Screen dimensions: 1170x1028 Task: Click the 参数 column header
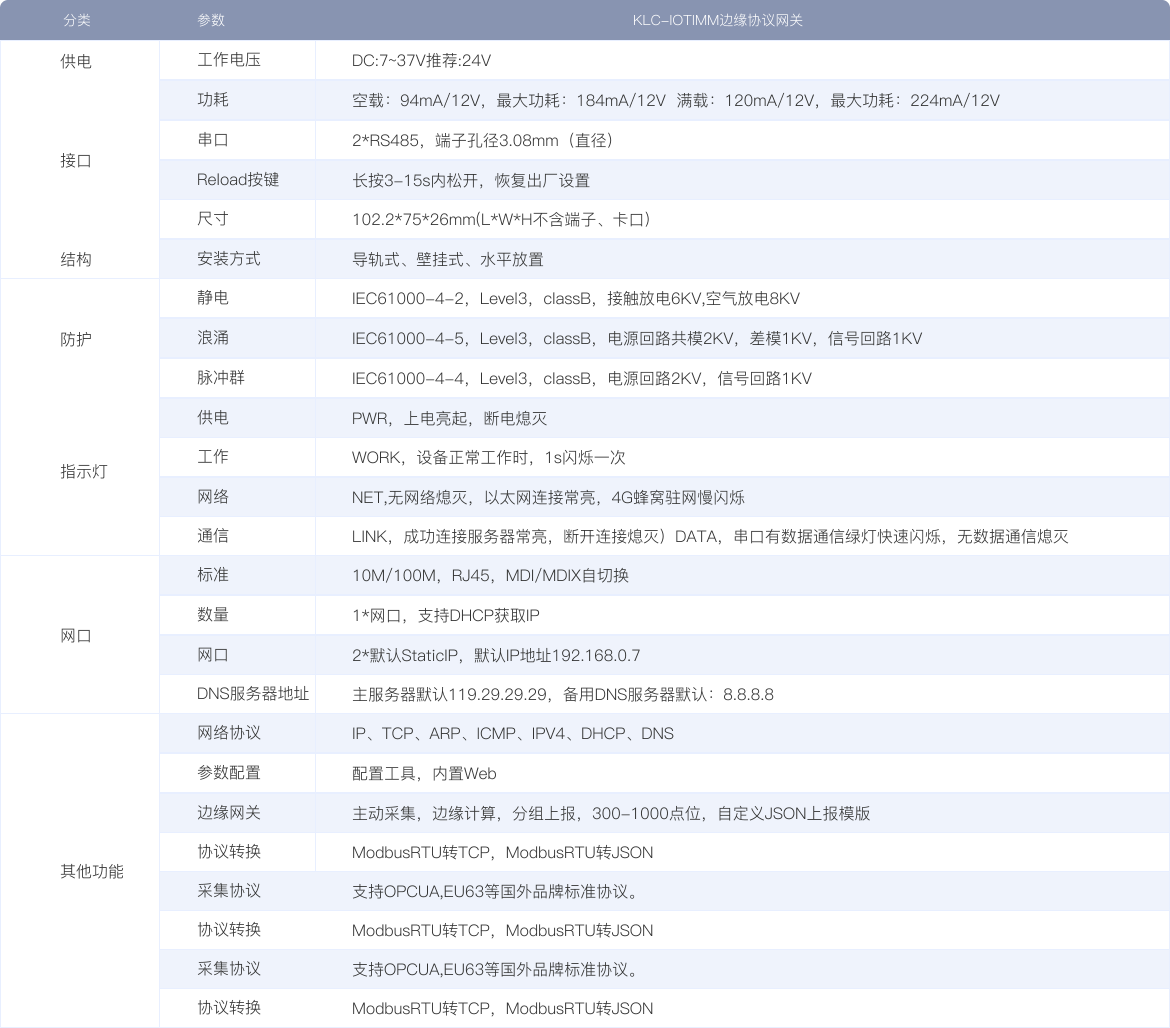pos(212,20)
